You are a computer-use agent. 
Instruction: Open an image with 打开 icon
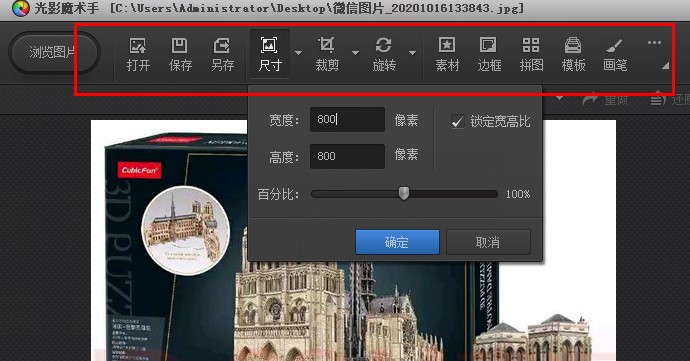pyautogui.click(x=138, y=55)
